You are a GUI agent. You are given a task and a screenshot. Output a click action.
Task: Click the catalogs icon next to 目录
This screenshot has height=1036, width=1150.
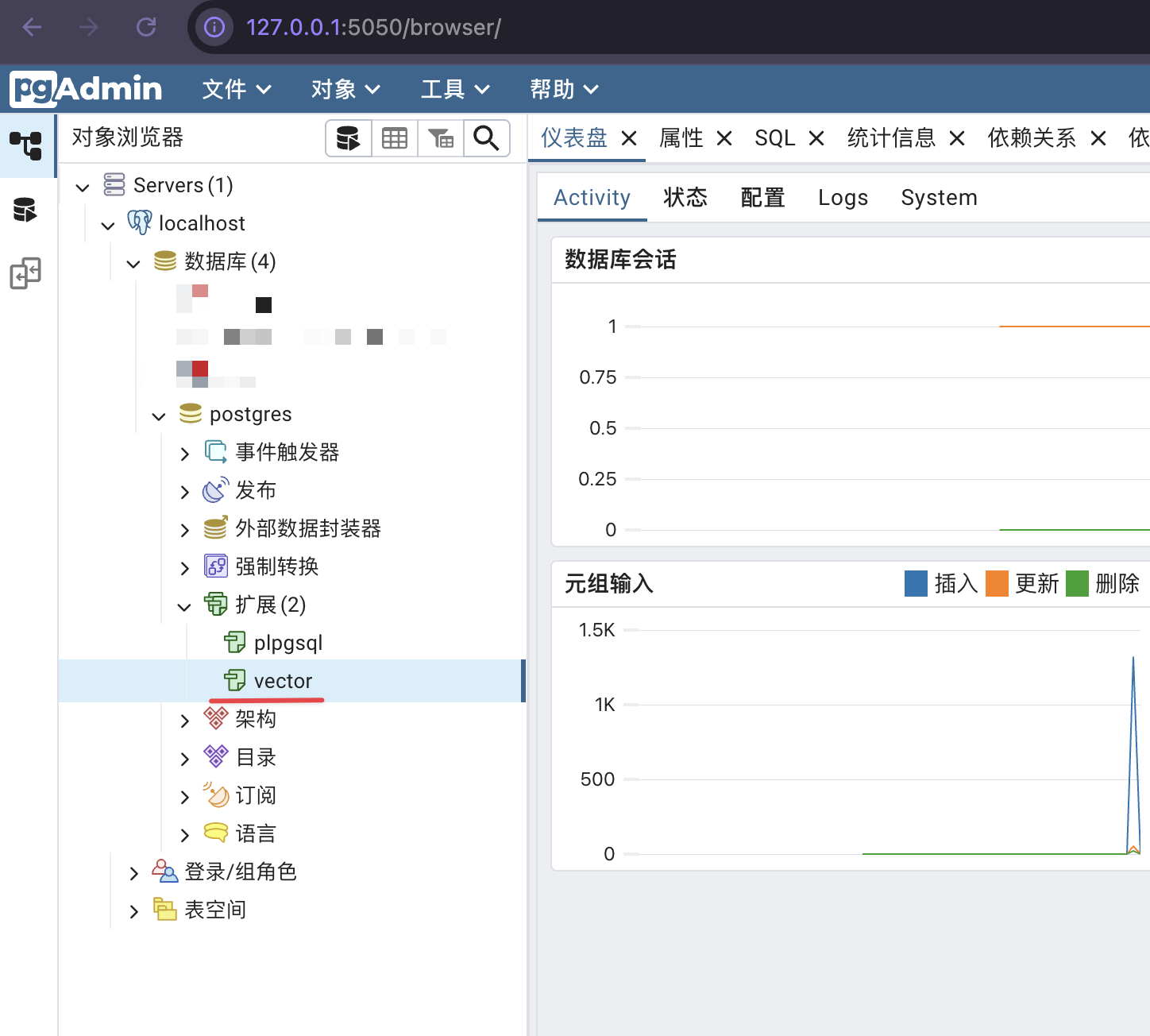tap(216, 757)
